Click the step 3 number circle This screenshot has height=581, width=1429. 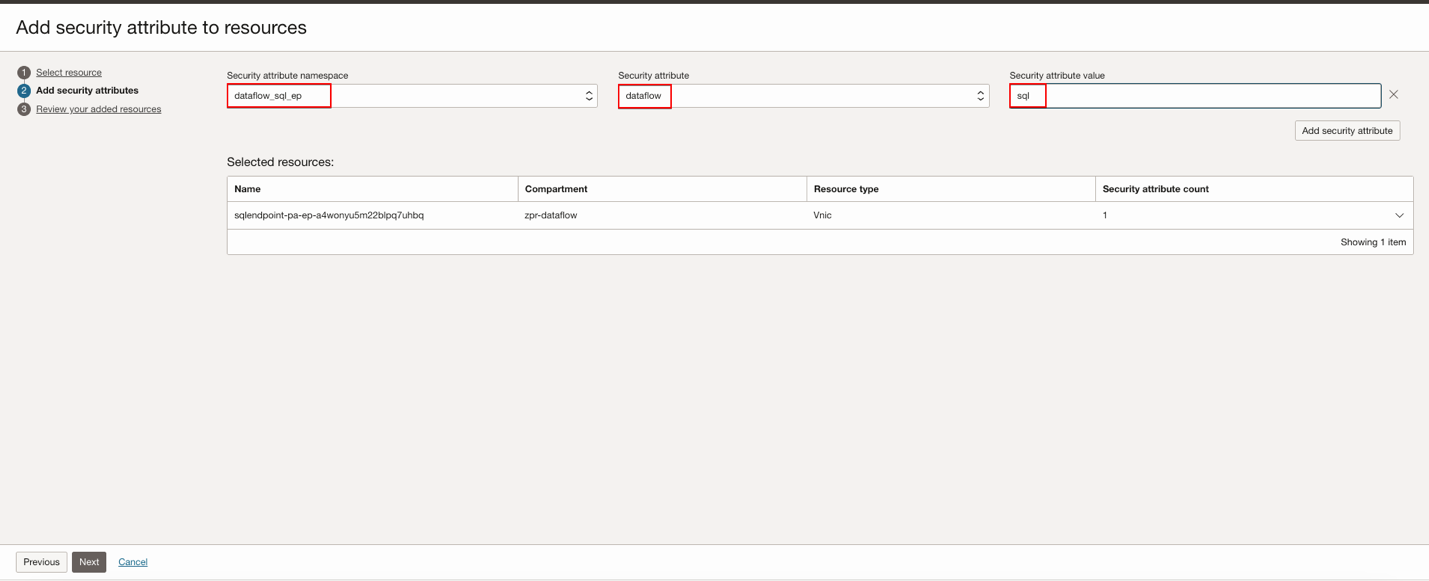pyautogui.click(x=24, y=109)
